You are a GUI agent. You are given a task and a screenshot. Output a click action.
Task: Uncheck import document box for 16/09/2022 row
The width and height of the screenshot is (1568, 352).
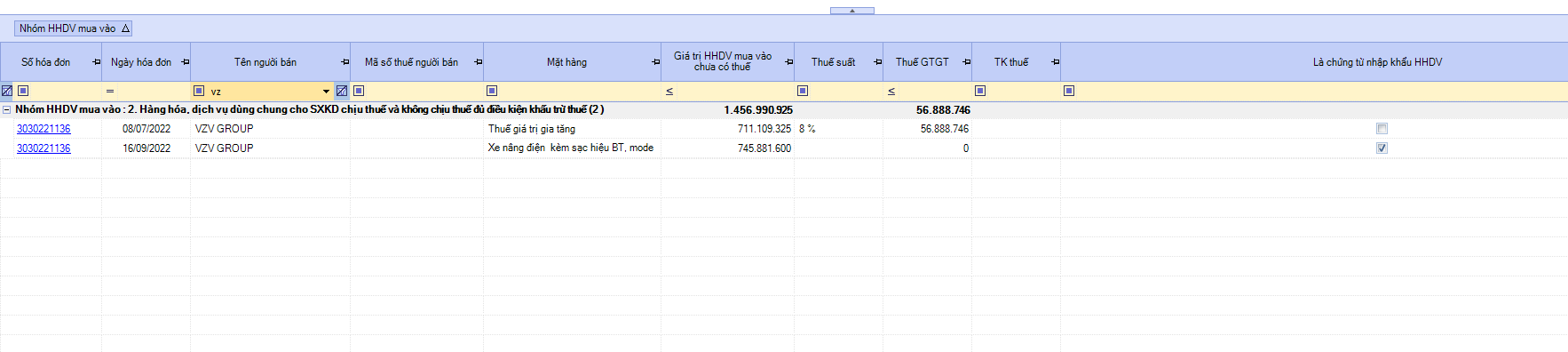[x=1382, y=148]
